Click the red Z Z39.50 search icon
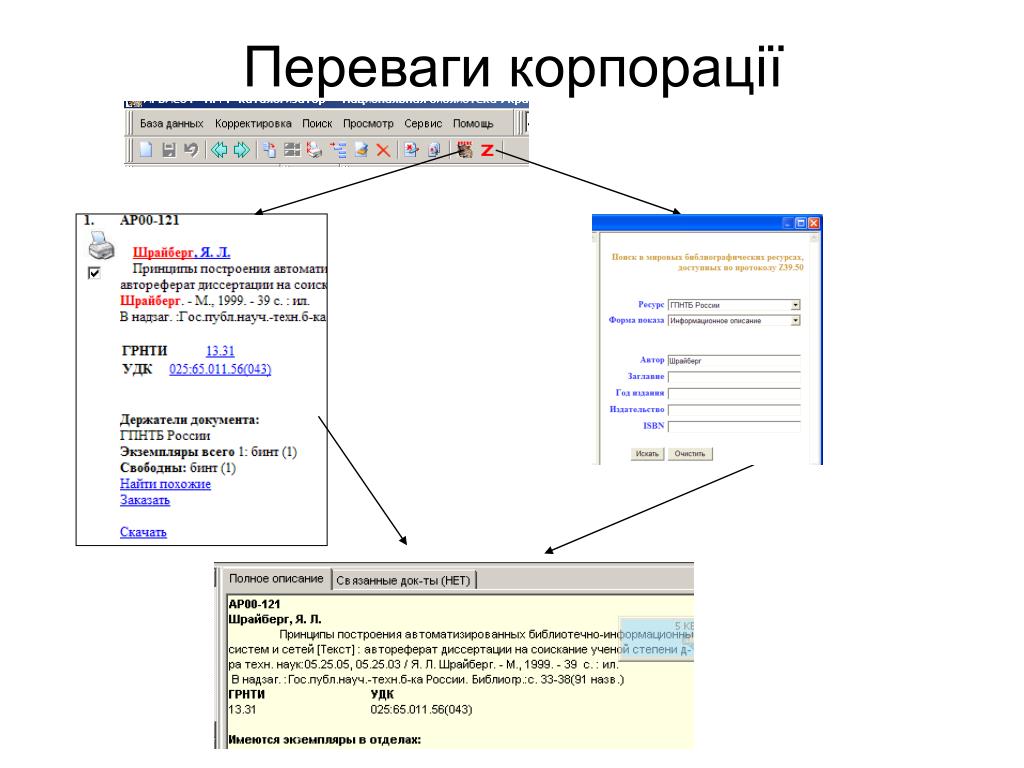 pos(487,150)
